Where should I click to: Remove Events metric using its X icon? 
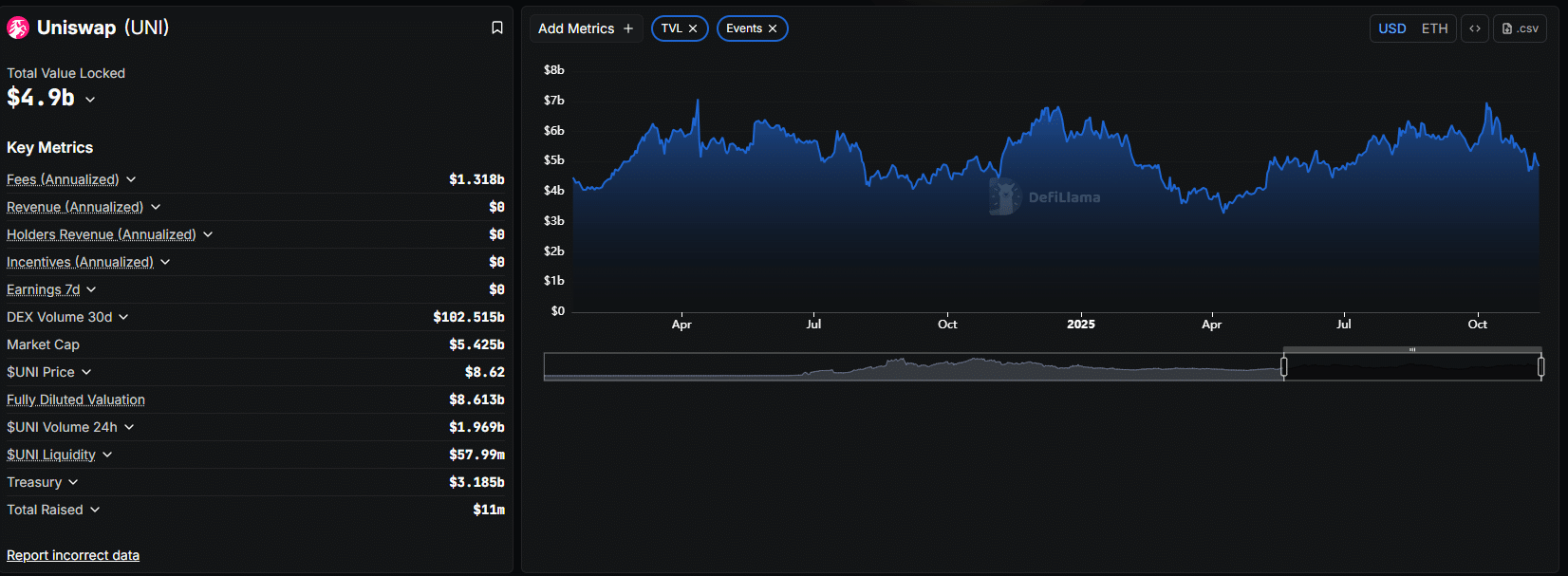click(x=773, y=28)
